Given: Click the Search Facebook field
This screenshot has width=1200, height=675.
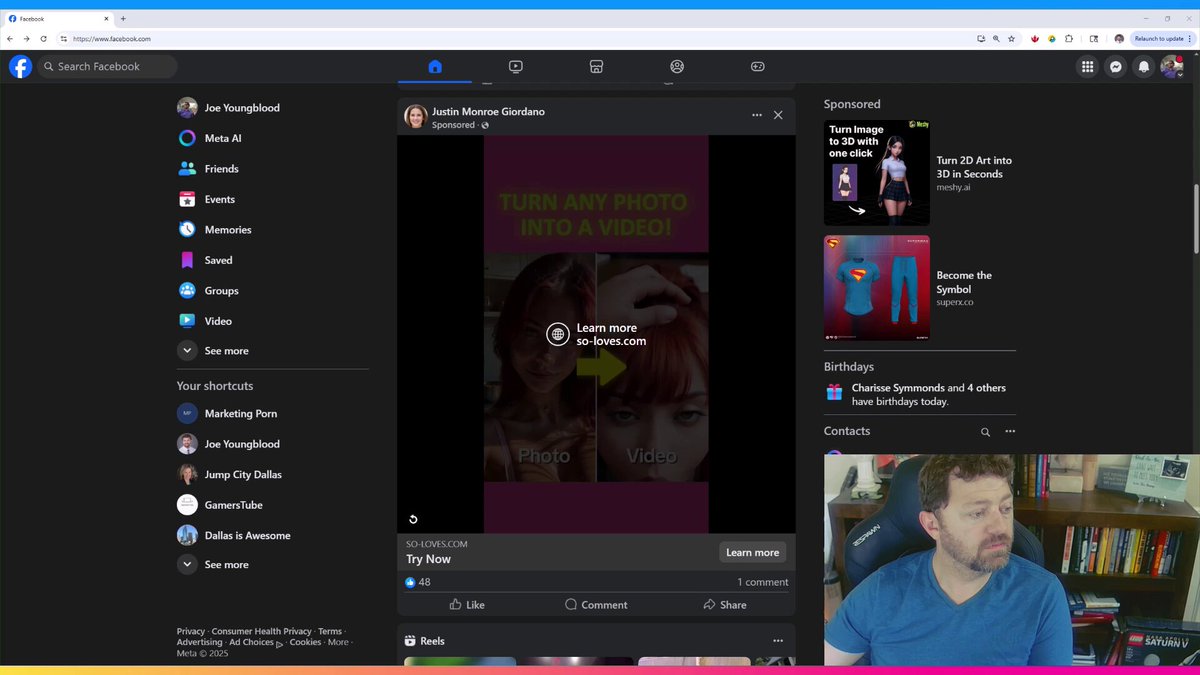Looking at the screenshot, I should [x=108, y=66].
